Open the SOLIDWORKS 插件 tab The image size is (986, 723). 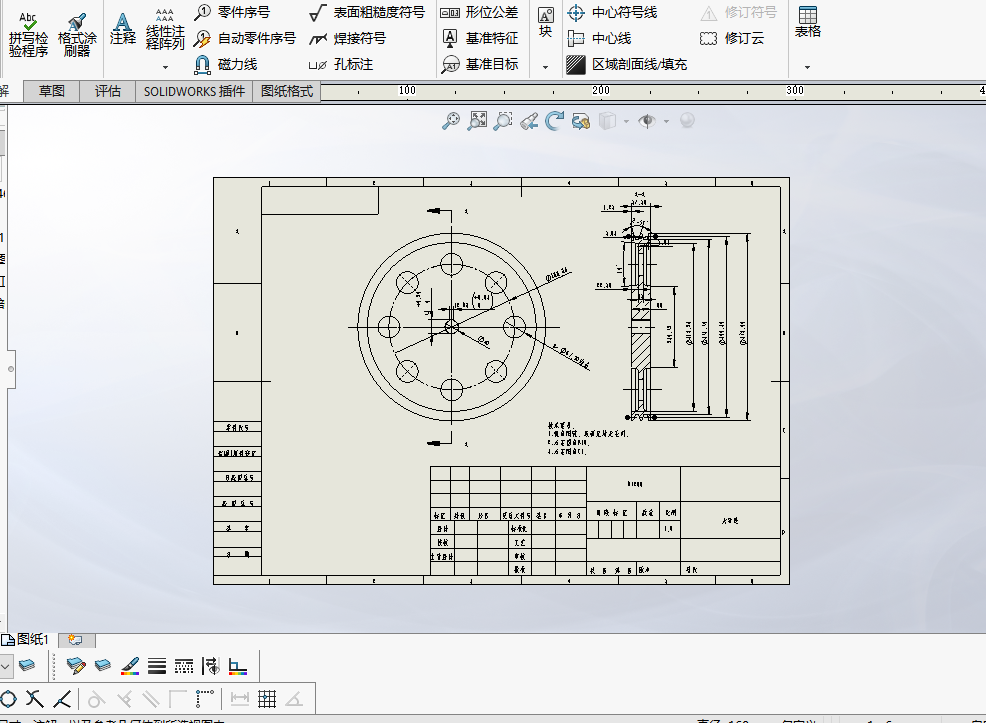click(x=194, y=91)
